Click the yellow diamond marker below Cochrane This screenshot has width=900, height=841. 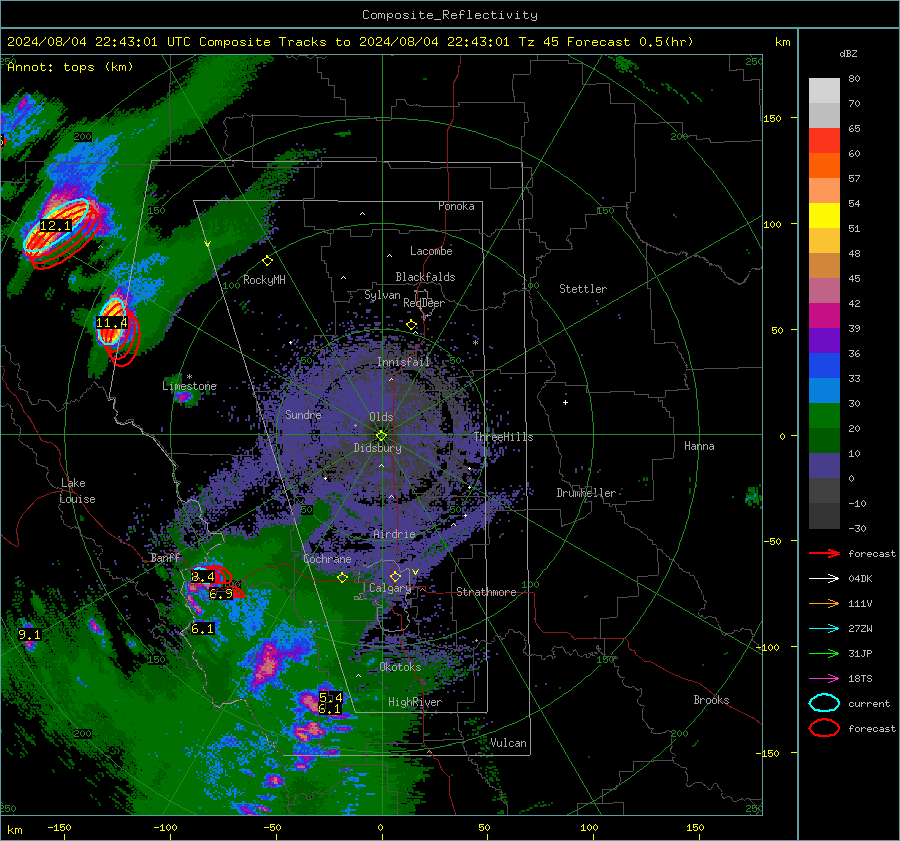342,577
